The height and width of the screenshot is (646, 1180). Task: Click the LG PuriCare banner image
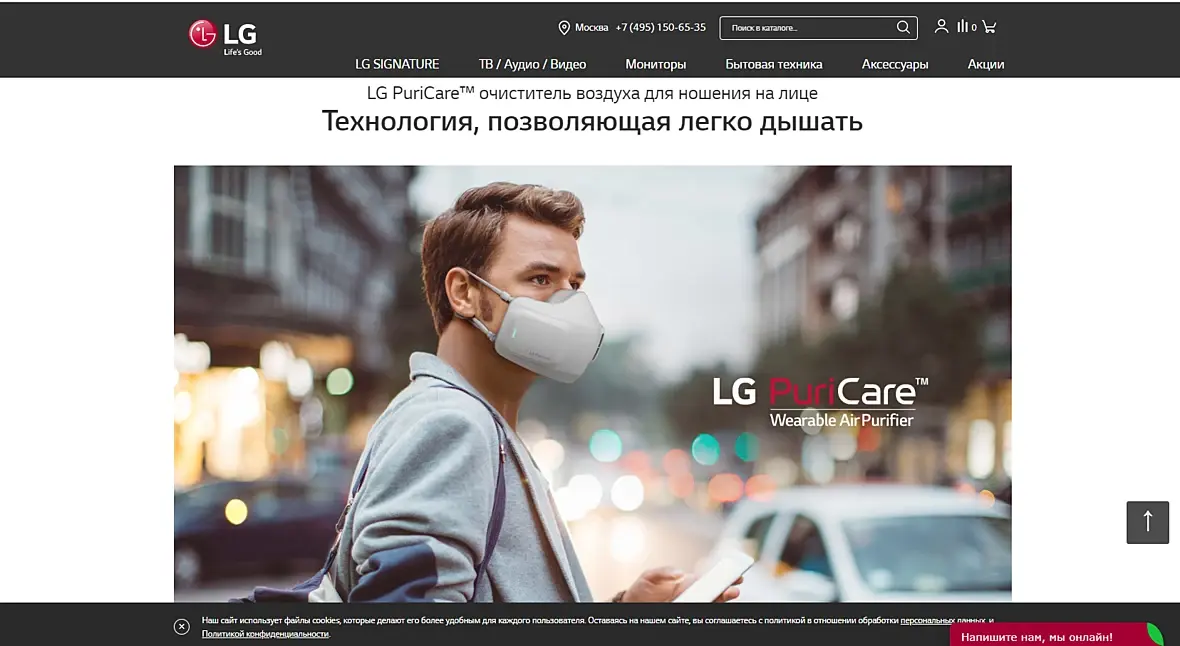tap(592, 384)
